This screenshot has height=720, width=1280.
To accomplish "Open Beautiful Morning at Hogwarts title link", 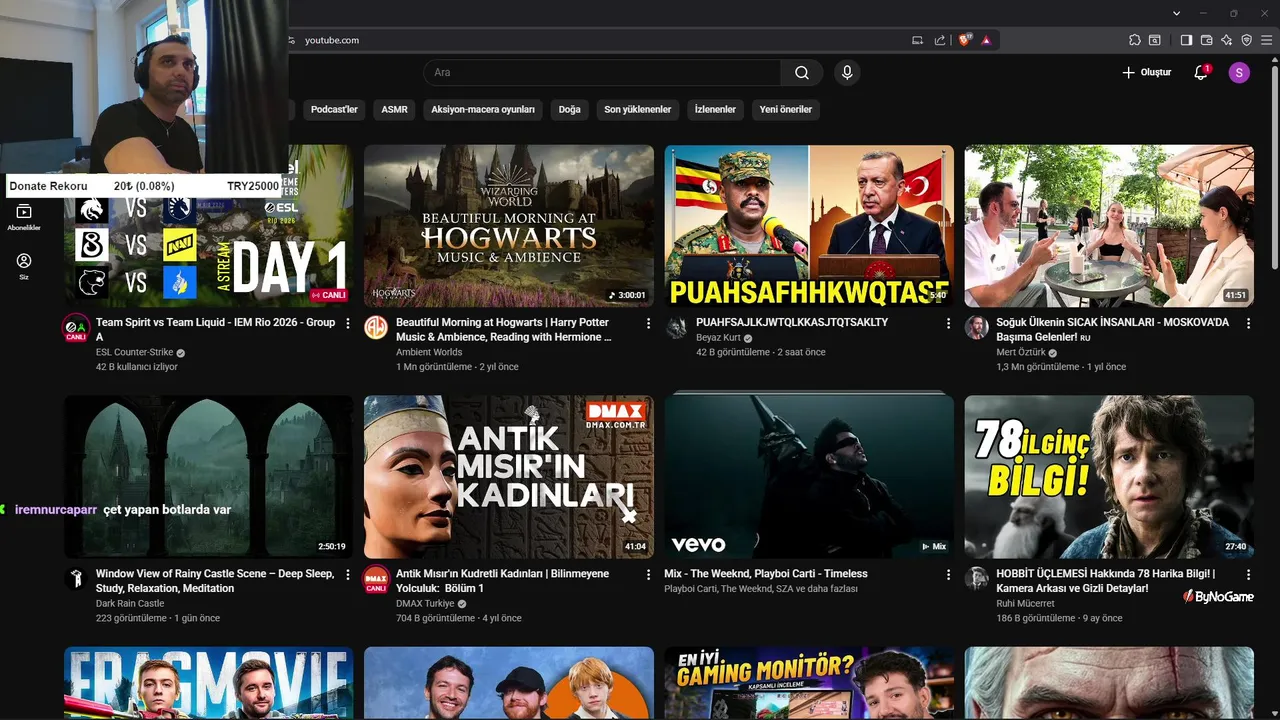I will pos(503,329).
